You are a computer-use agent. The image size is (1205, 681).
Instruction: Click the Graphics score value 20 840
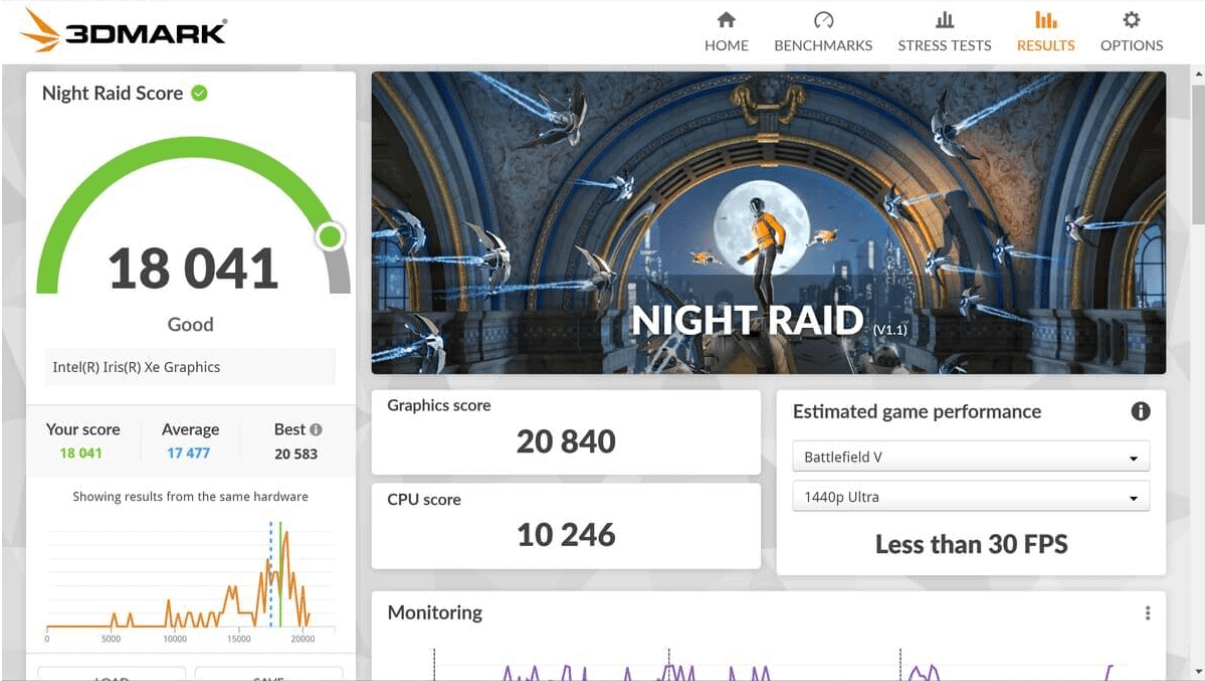tap(566, 441)
